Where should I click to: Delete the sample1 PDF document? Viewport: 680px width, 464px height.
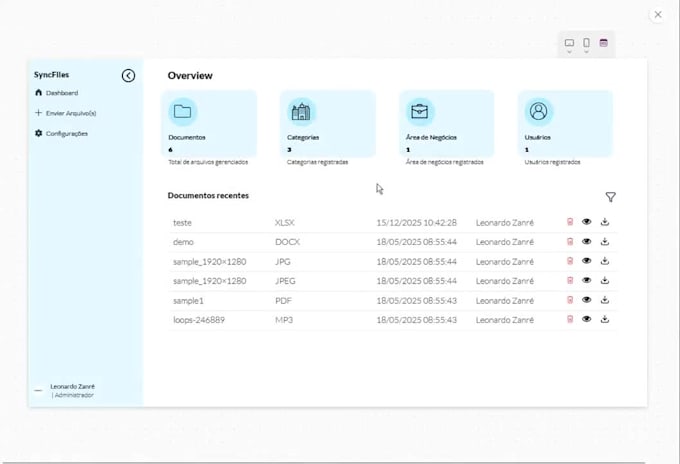(x=570, y=300)
